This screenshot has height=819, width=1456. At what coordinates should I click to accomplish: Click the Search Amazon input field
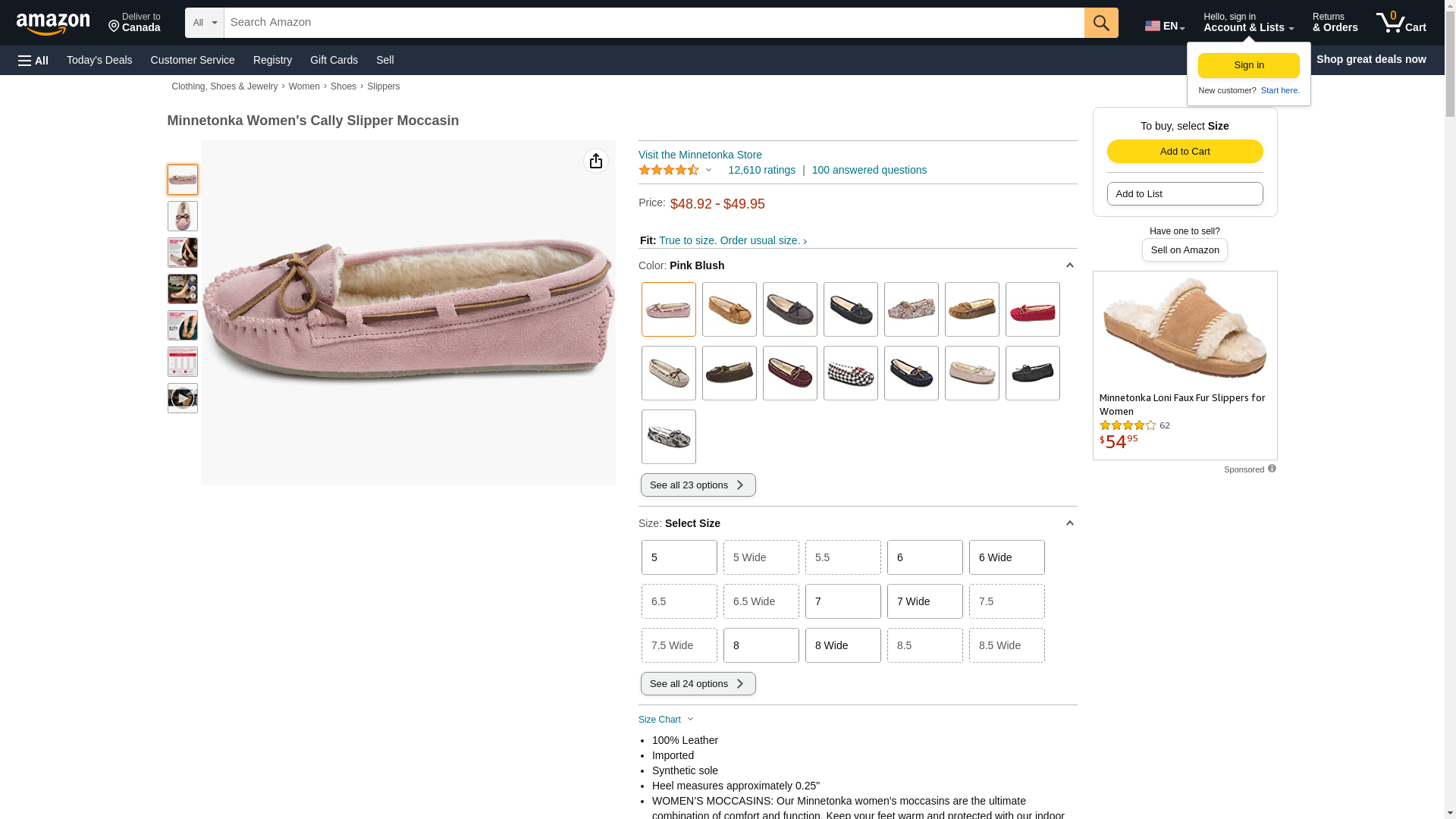tap(652, 23)
